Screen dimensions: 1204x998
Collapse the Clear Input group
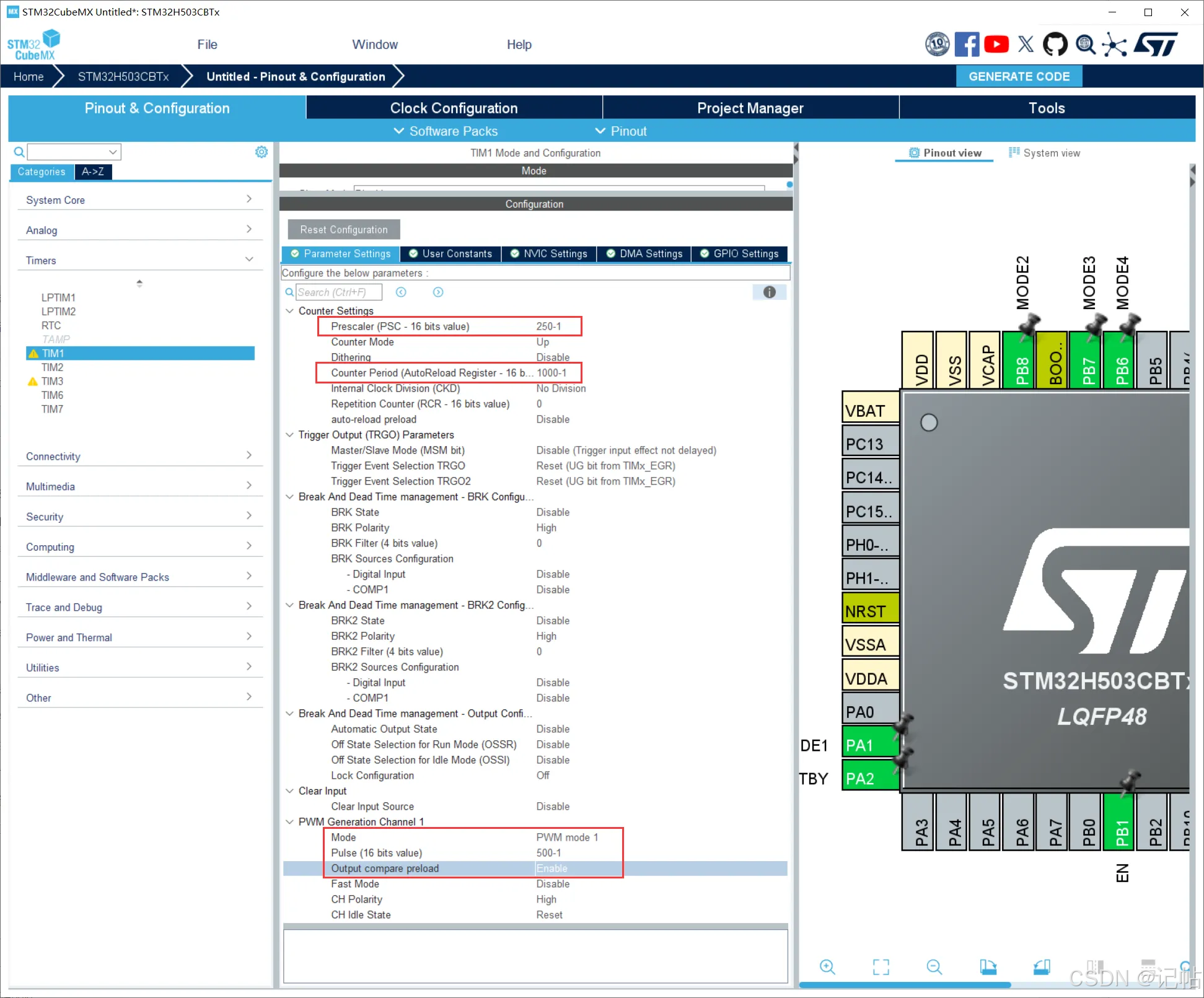coord(289,791)
